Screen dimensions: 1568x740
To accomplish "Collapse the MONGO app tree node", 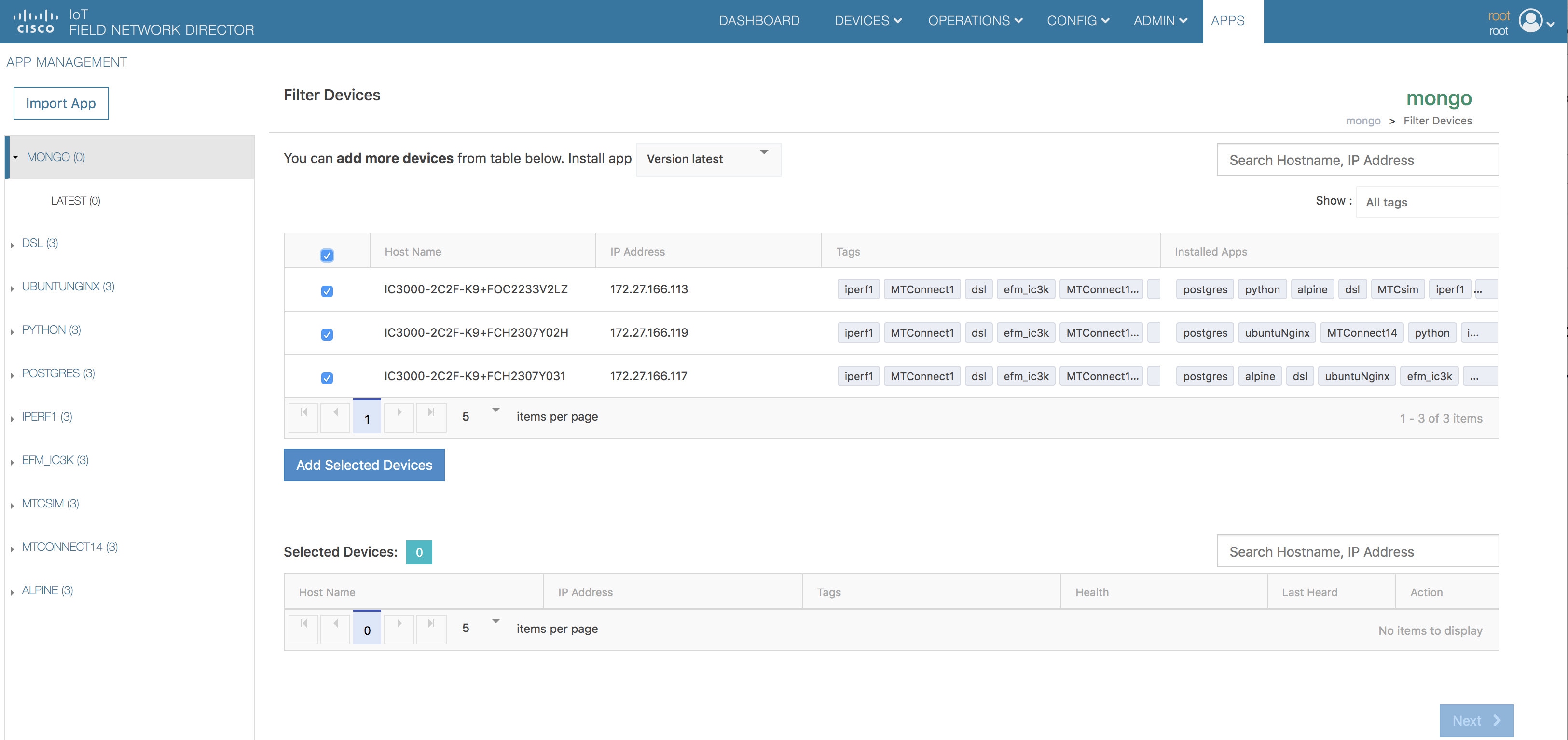I will pos(16,157).
